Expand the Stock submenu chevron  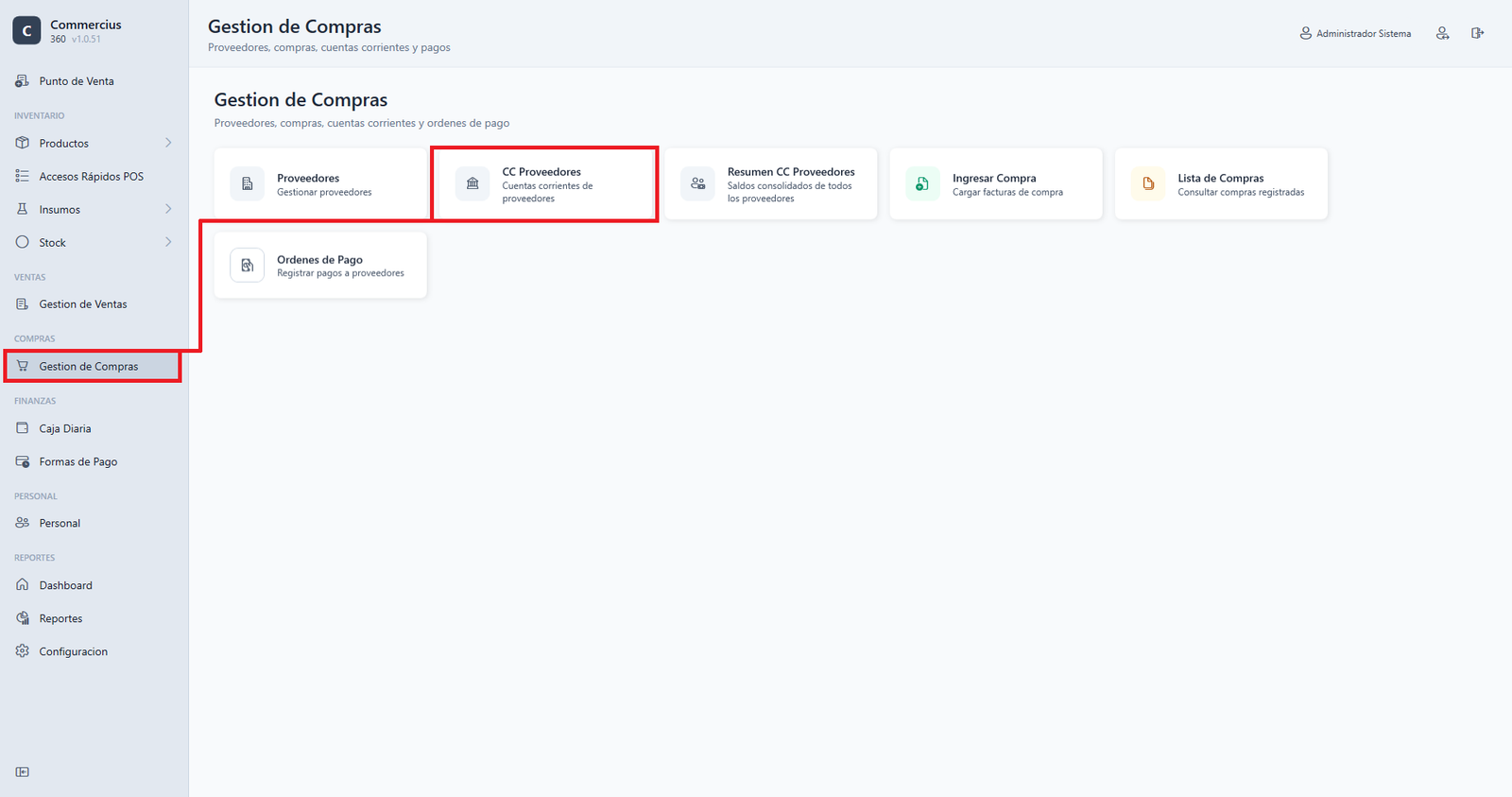pos(168,242)
